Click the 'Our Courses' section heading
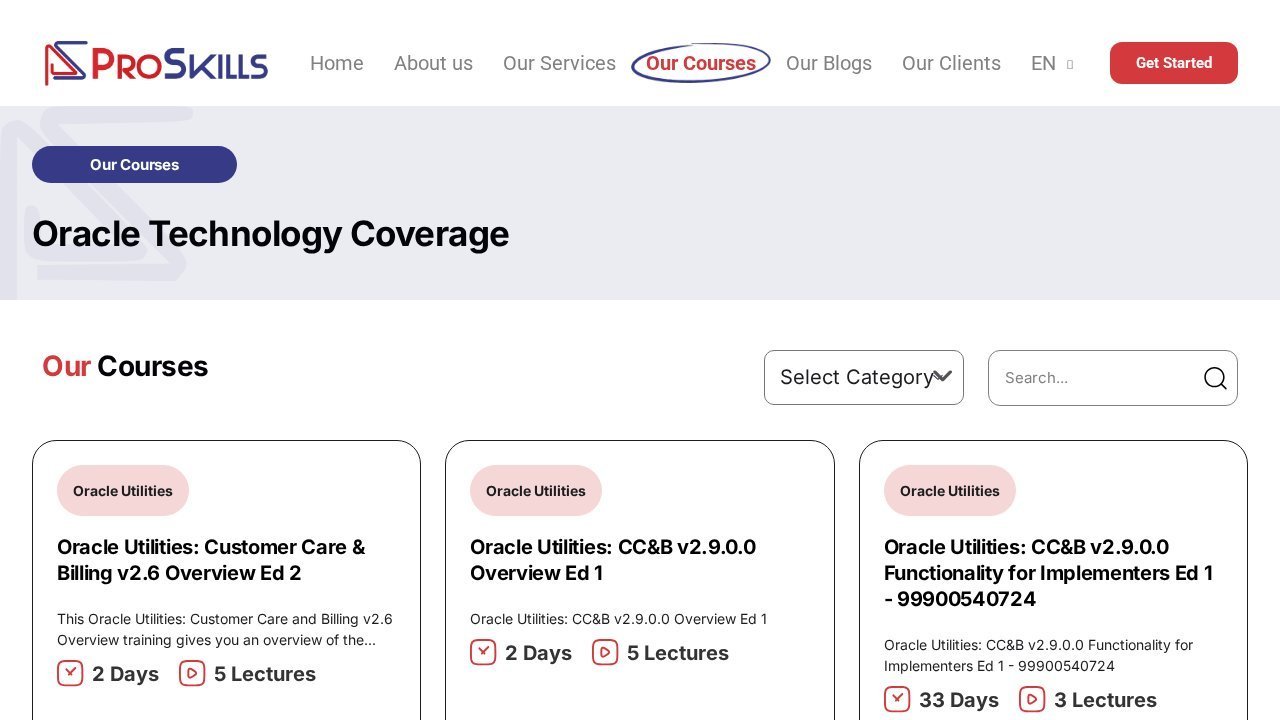The image size is (1280, 720). pos(125,366)
